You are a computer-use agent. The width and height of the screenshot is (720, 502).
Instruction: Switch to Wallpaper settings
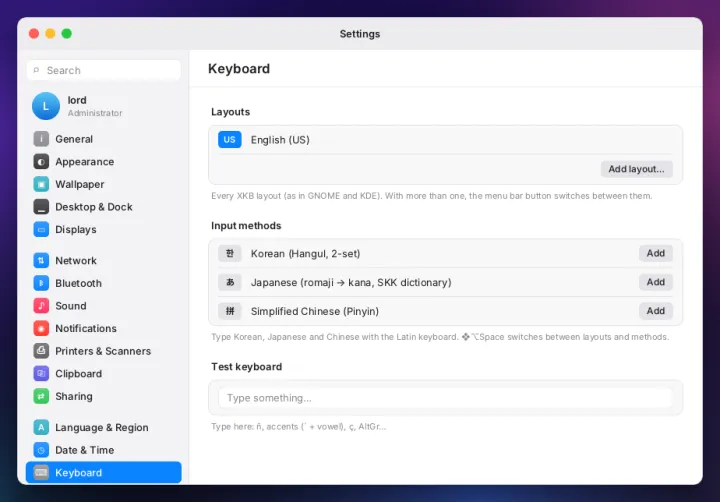click(104, 184)
